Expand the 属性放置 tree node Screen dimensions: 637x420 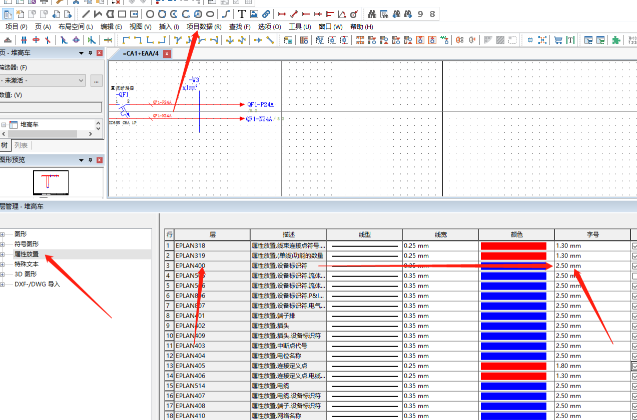pyautogui.click(x=5, y=255)
